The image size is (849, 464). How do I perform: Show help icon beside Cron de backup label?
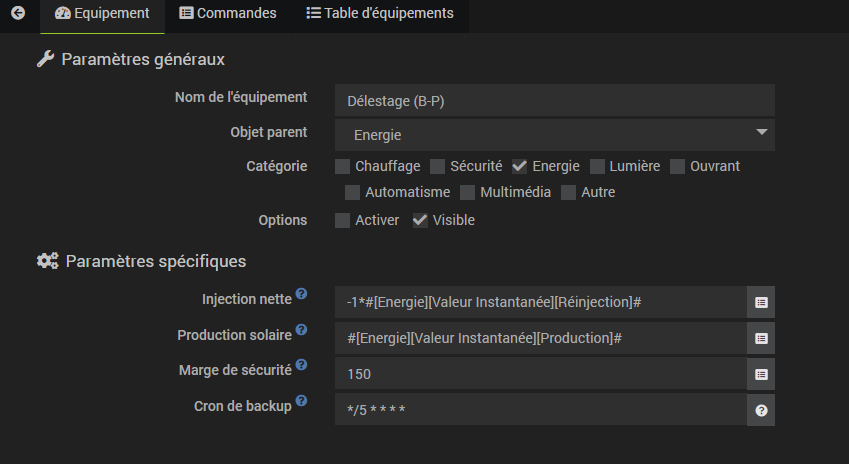(x=301, y=401)
